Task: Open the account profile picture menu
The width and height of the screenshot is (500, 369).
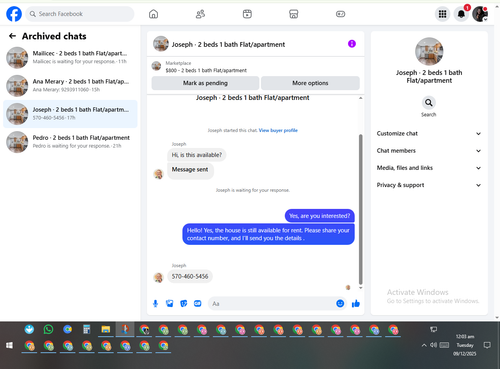Action: 480,14
